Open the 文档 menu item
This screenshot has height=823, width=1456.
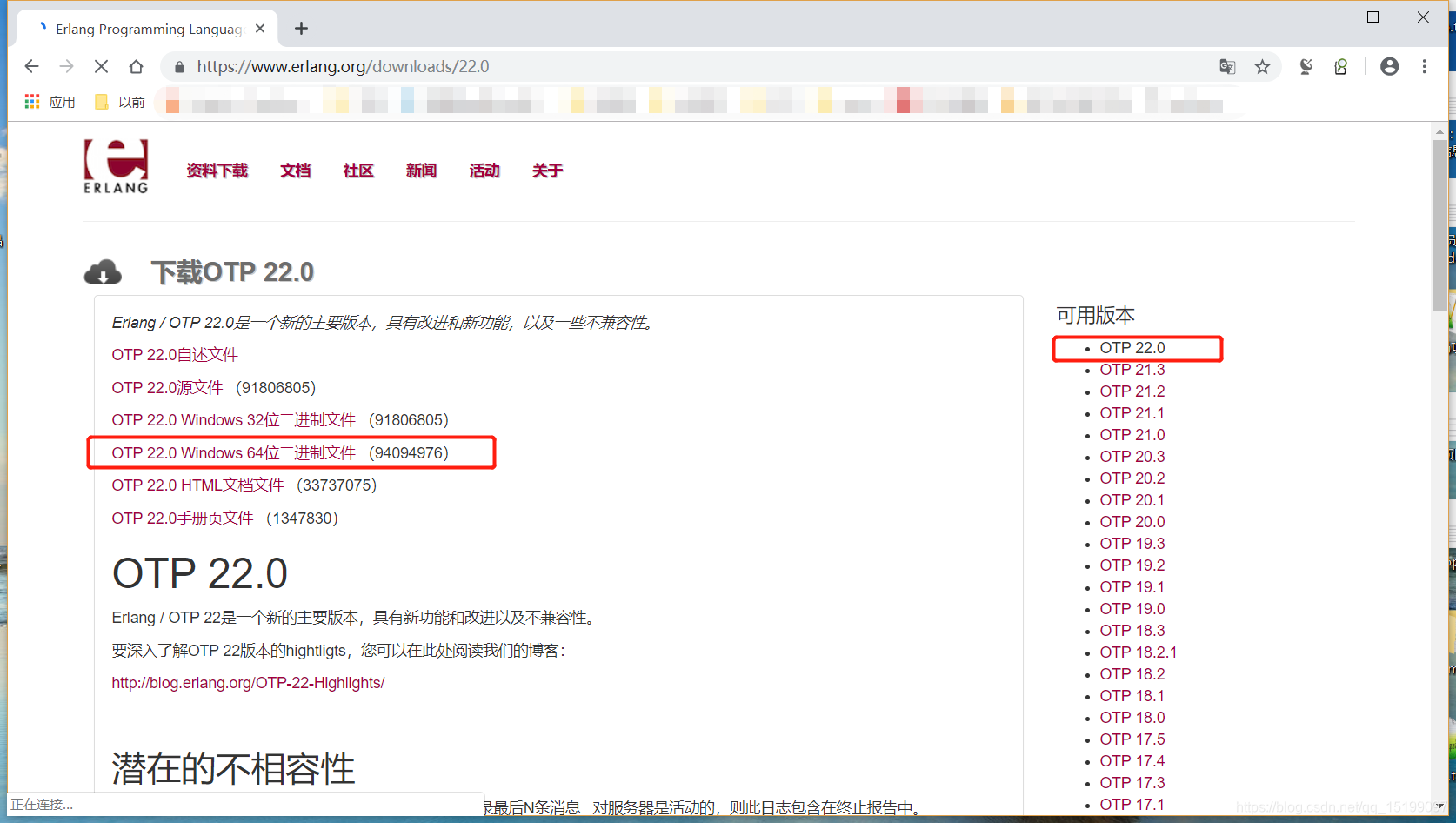[x=296, y=171]
